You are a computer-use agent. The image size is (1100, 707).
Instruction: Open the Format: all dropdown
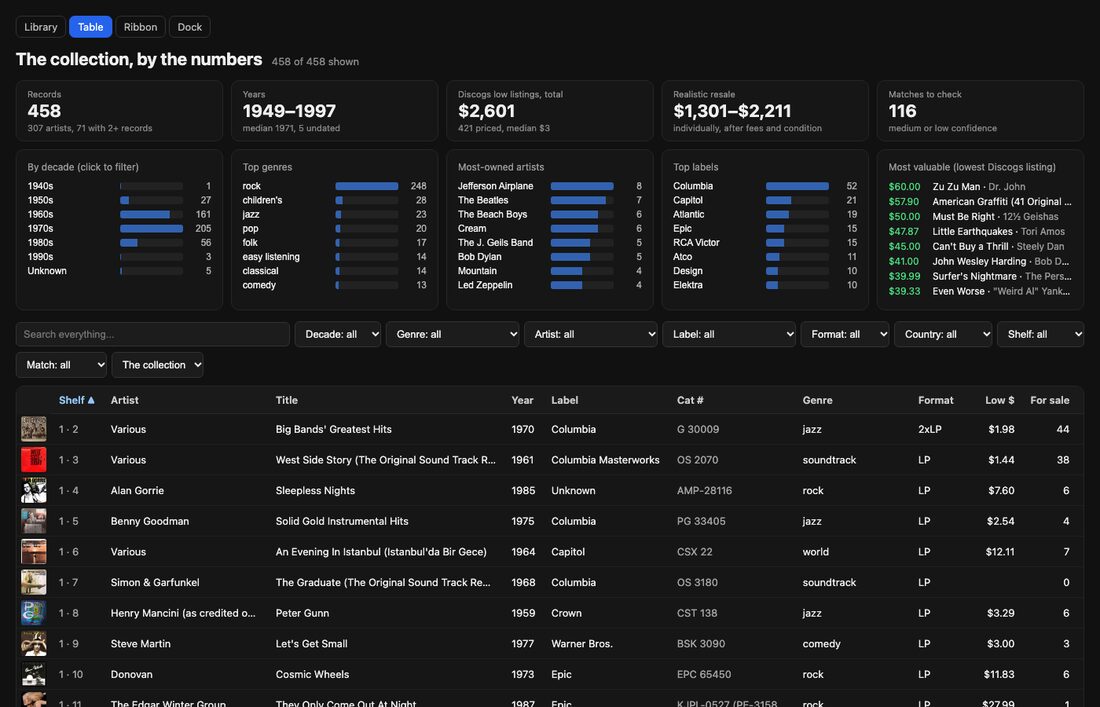(845, 334)
